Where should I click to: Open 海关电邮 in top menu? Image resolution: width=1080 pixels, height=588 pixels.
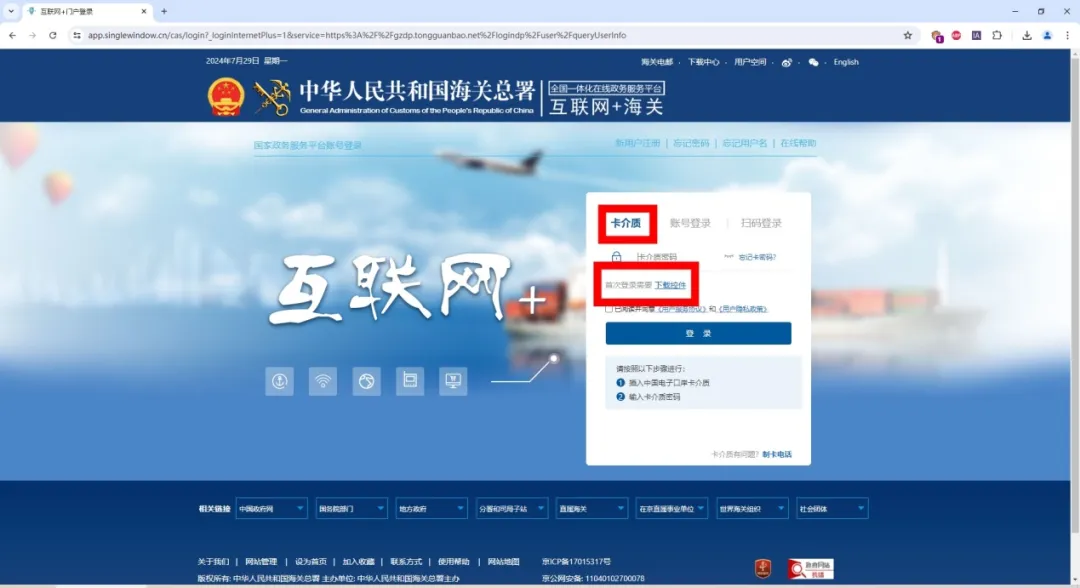click(656, 62)
